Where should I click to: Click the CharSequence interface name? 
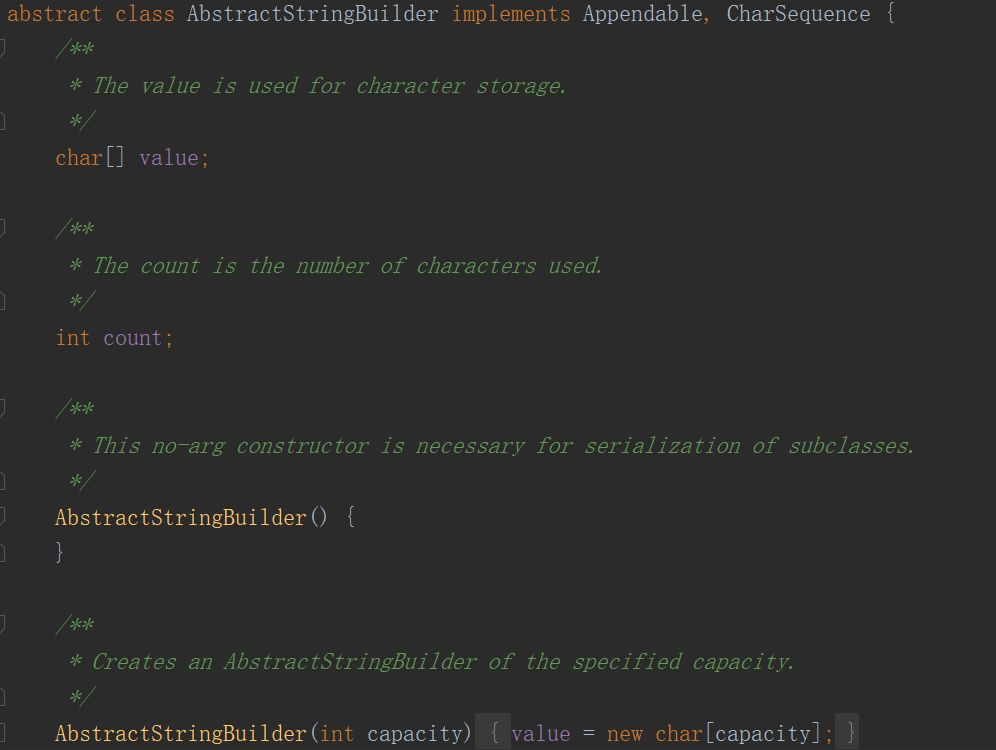tap(798, 14)
